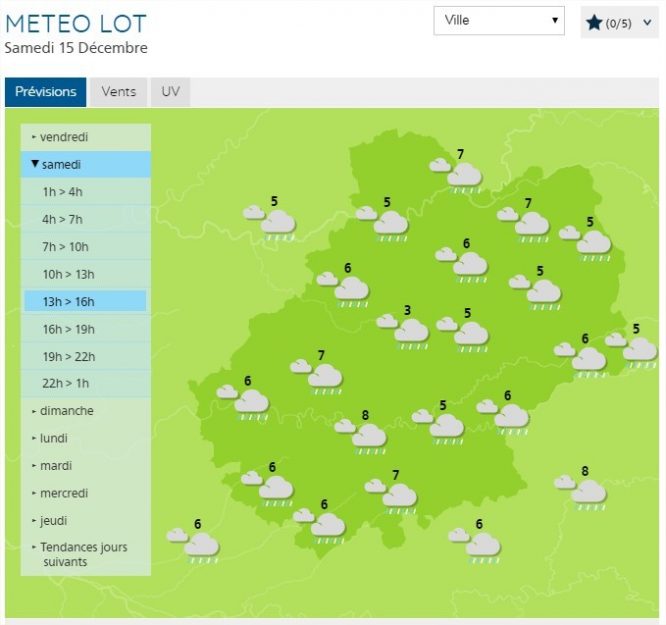Expand the lundi forecast day
Image resolution: width=666 pixels, height=625 pixels.
click(x=86, y=438)
